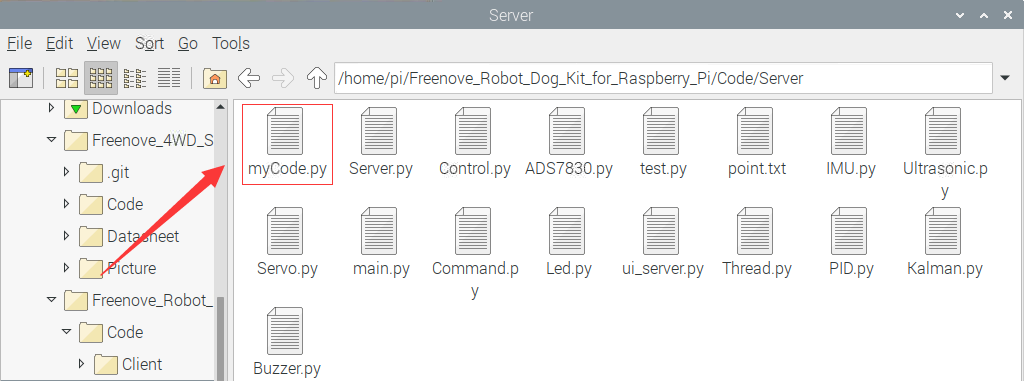Screen dimensions: 1024x381
Task: Select Client folder in sidebar
Action: (127, 364)
